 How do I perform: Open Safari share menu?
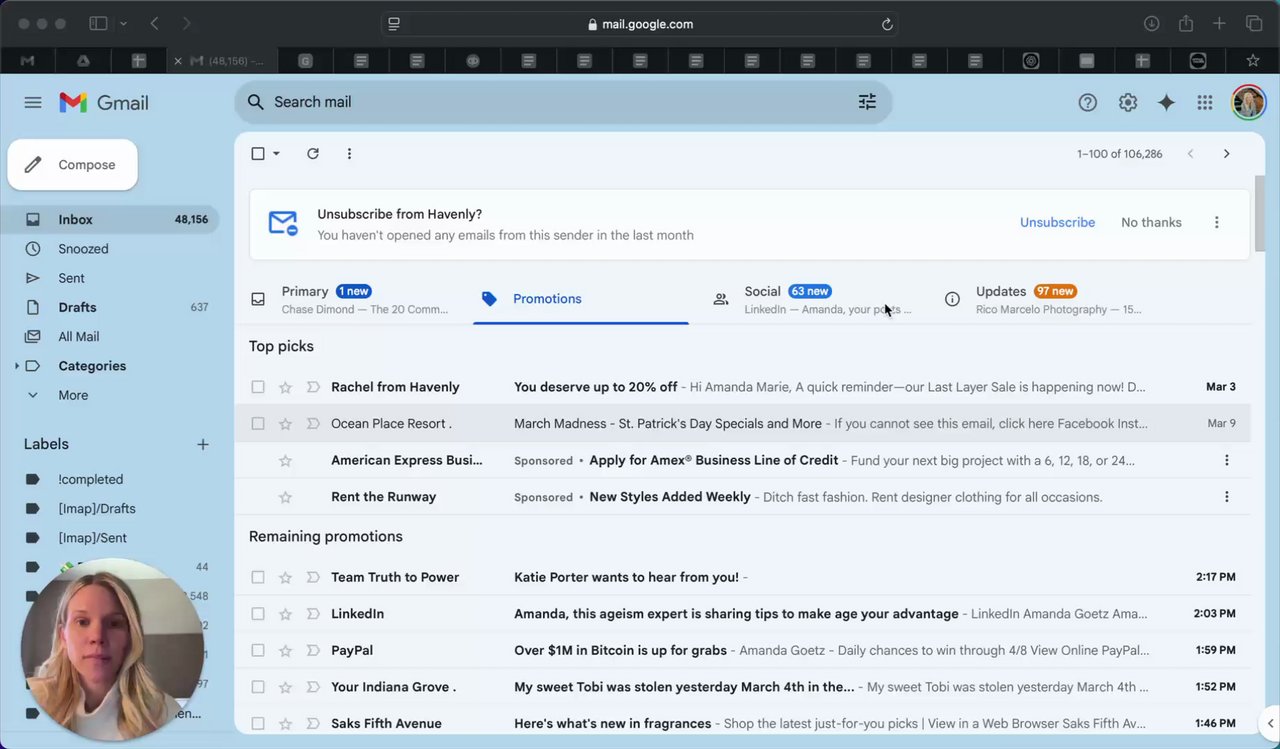pos(1186,24)
